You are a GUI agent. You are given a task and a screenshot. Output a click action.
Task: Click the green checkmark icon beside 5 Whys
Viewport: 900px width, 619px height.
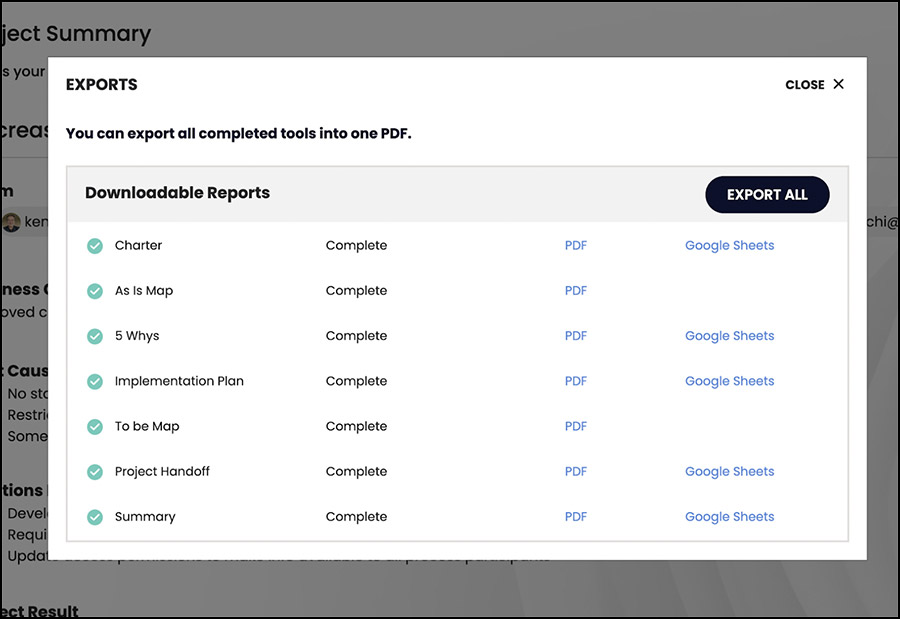tap(95, 336)
